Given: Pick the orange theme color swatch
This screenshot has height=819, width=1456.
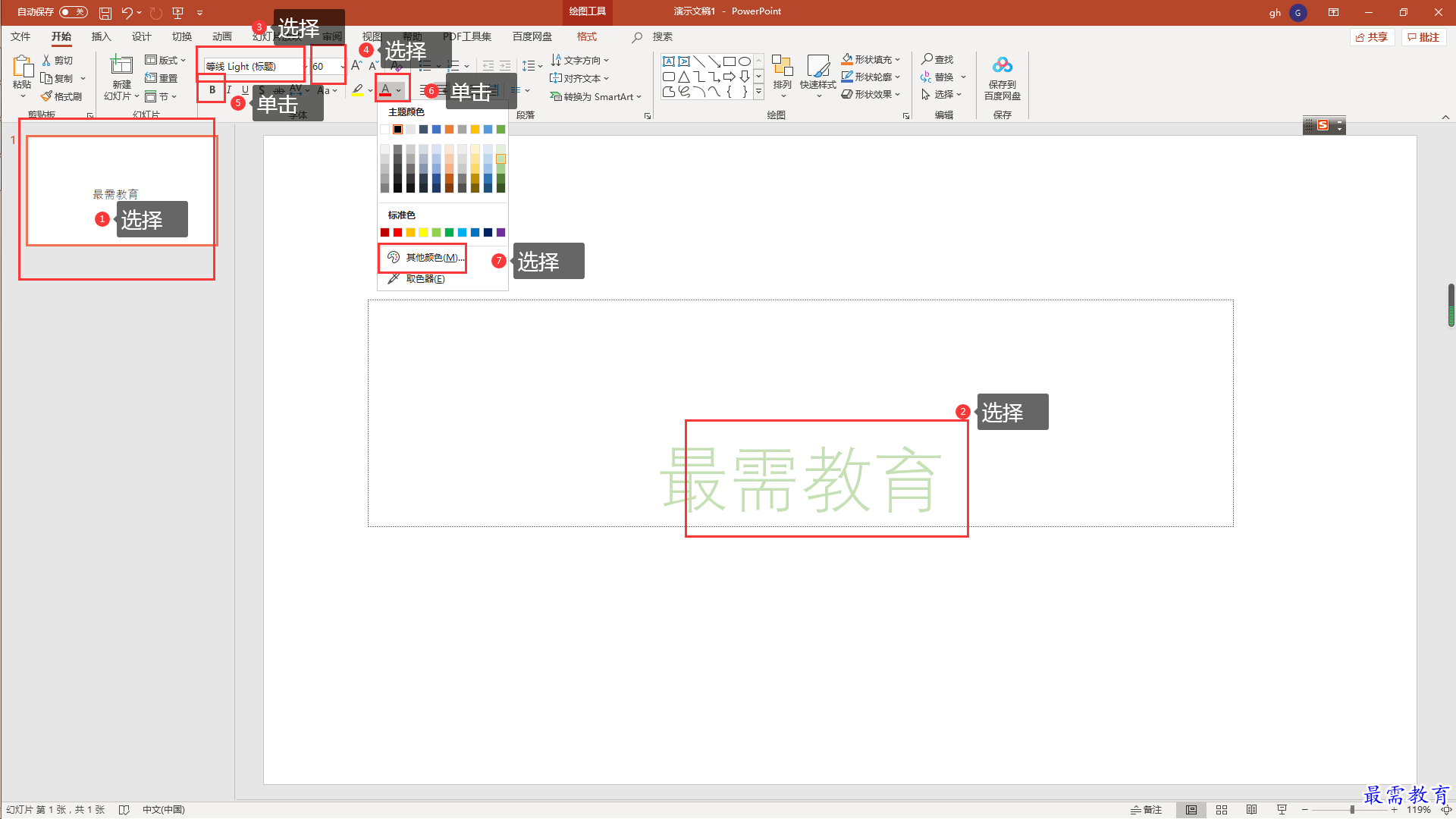Looking at the screenshot, I should (449, 129).
